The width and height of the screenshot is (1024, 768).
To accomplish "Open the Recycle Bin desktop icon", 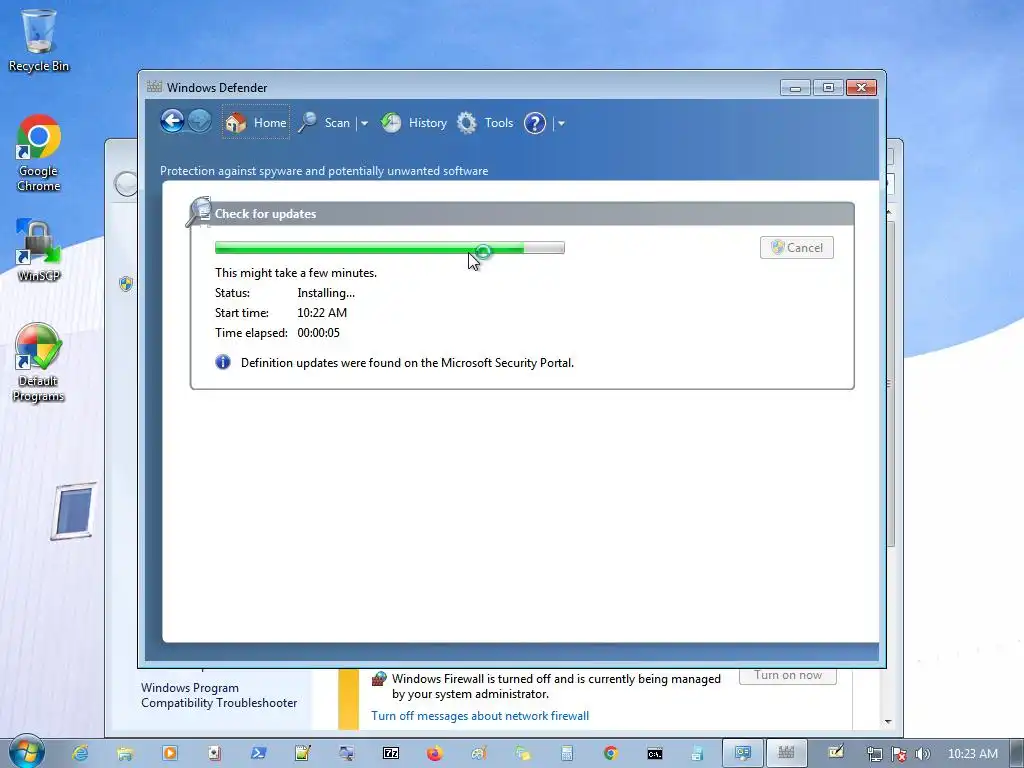I will point(39,40).
